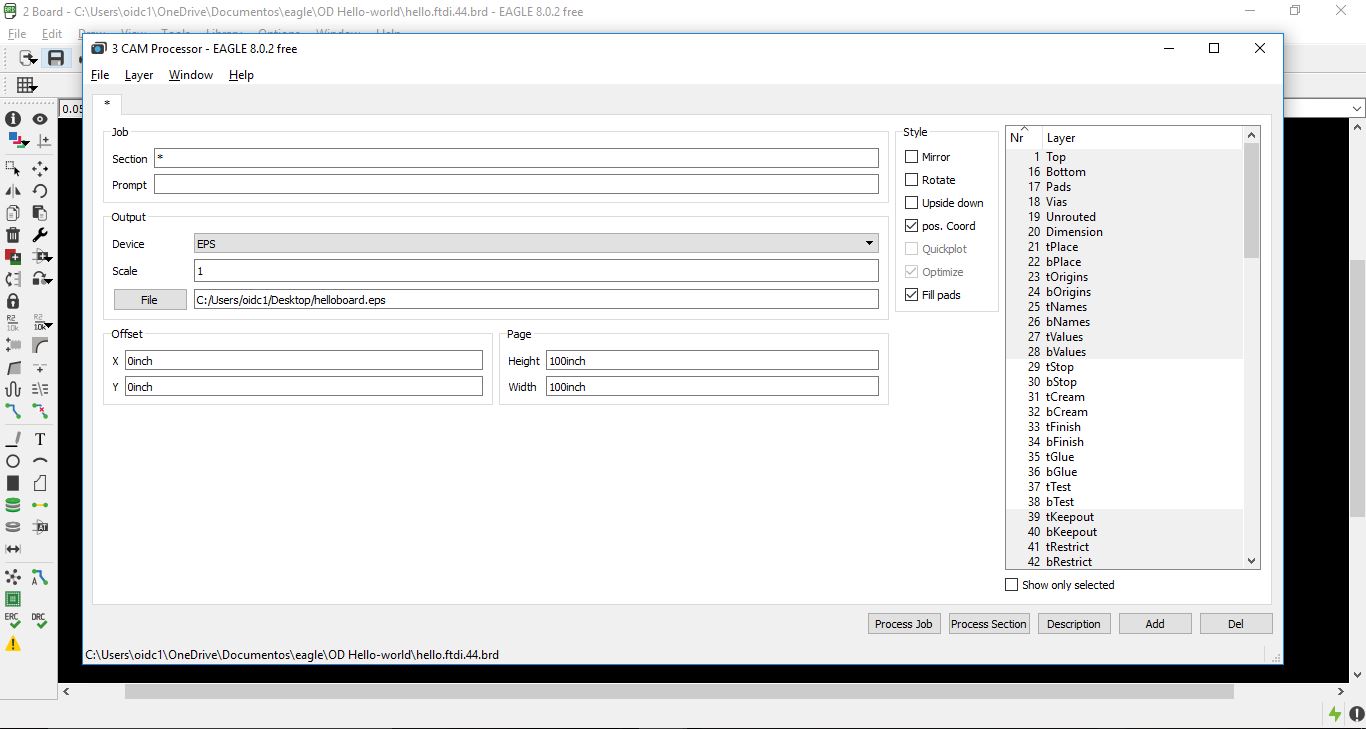Click the layer list scrollbar thumb
The image size is (1366, 729).
[x=1251, y=200]
